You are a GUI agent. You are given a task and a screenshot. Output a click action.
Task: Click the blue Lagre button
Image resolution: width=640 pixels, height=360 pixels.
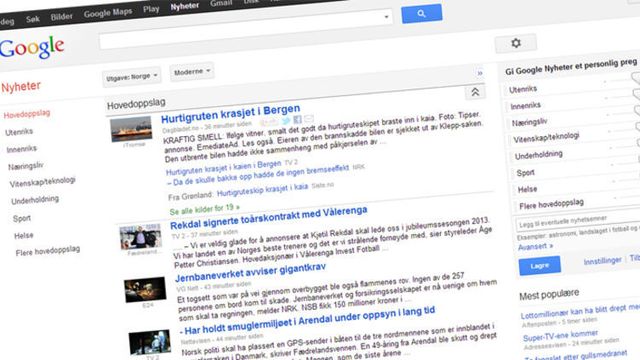(540, 266)
